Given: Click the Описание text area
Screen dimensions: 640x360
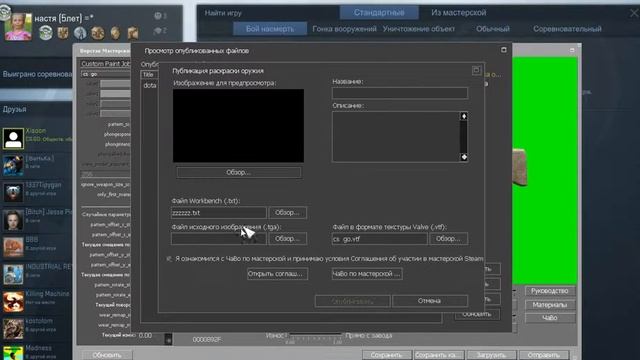Looking at the screenshot, I should (x=396, y=137).
